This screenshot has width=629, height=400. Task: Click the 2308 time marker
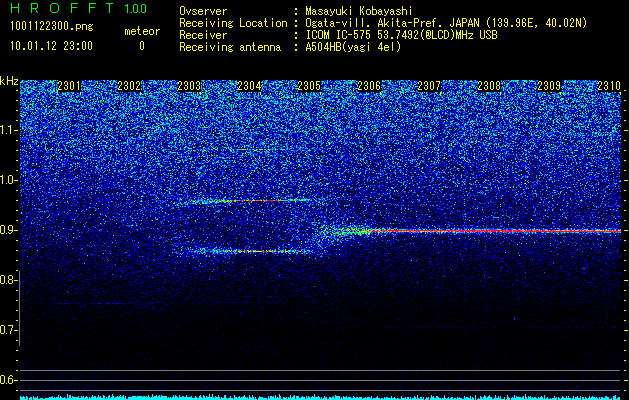[x=489, y=86]
